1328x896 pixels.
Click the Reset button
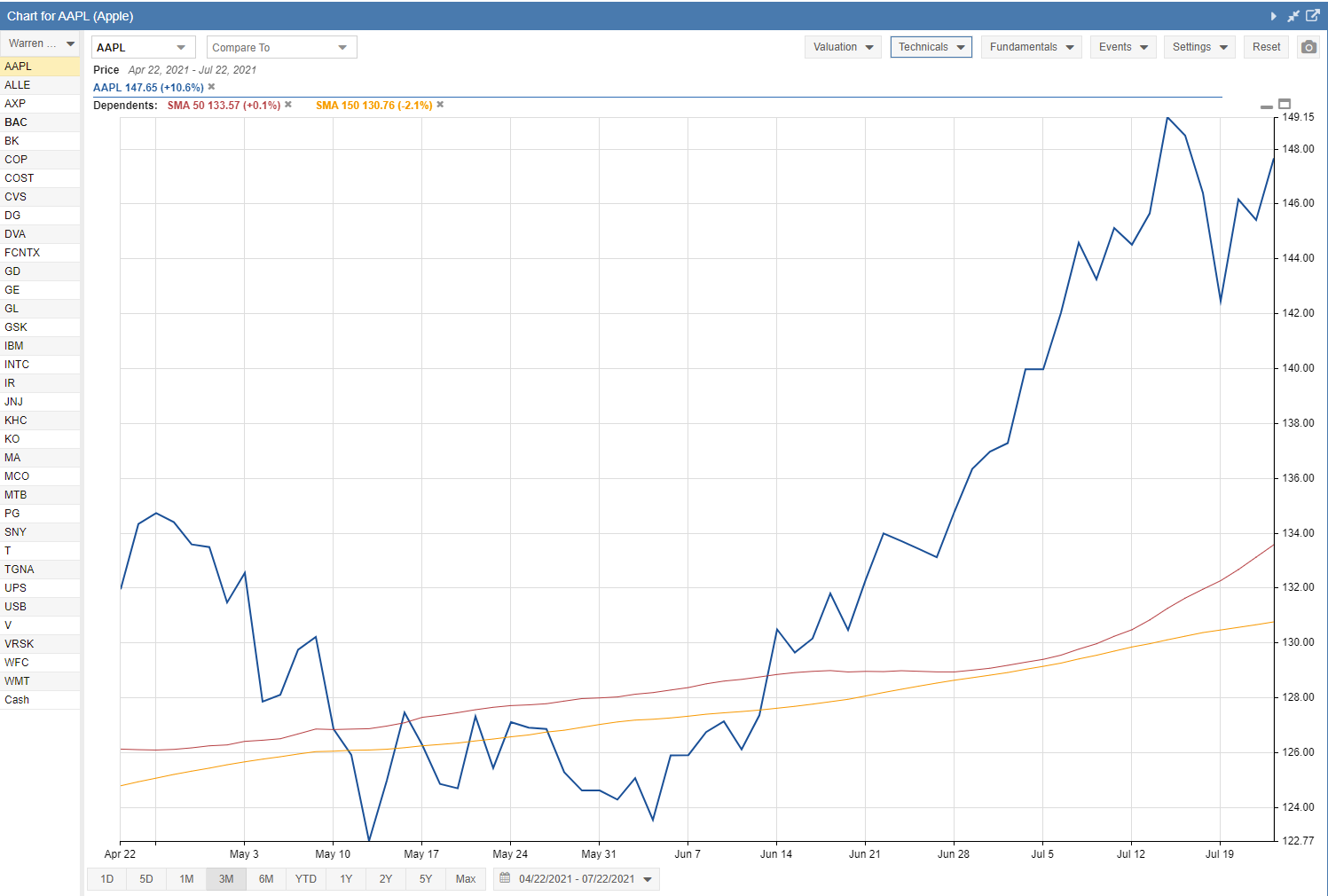(x=1266, y=47)
